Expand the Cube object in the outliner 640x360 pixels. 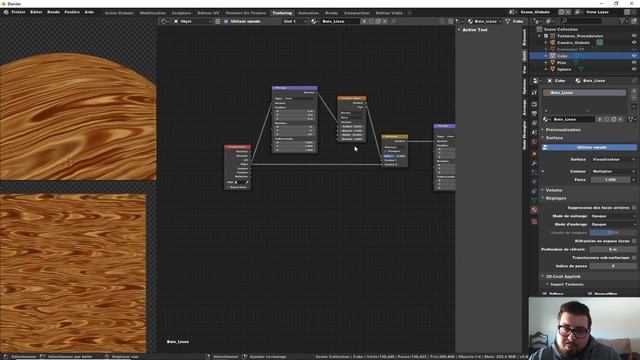click(x=546, y=56)
